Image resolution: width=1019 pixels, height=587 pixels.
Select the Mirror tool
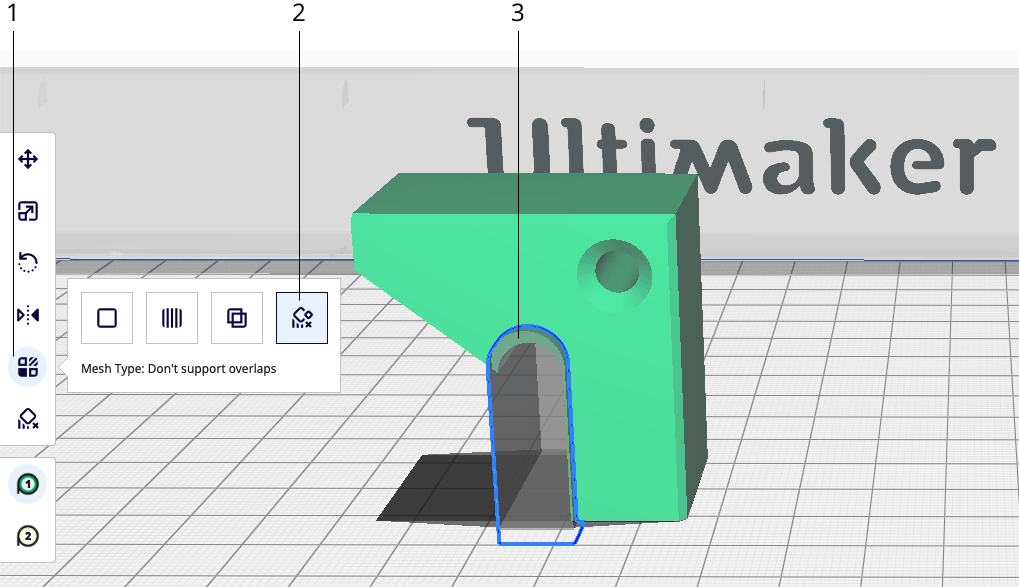click(27, 314)
